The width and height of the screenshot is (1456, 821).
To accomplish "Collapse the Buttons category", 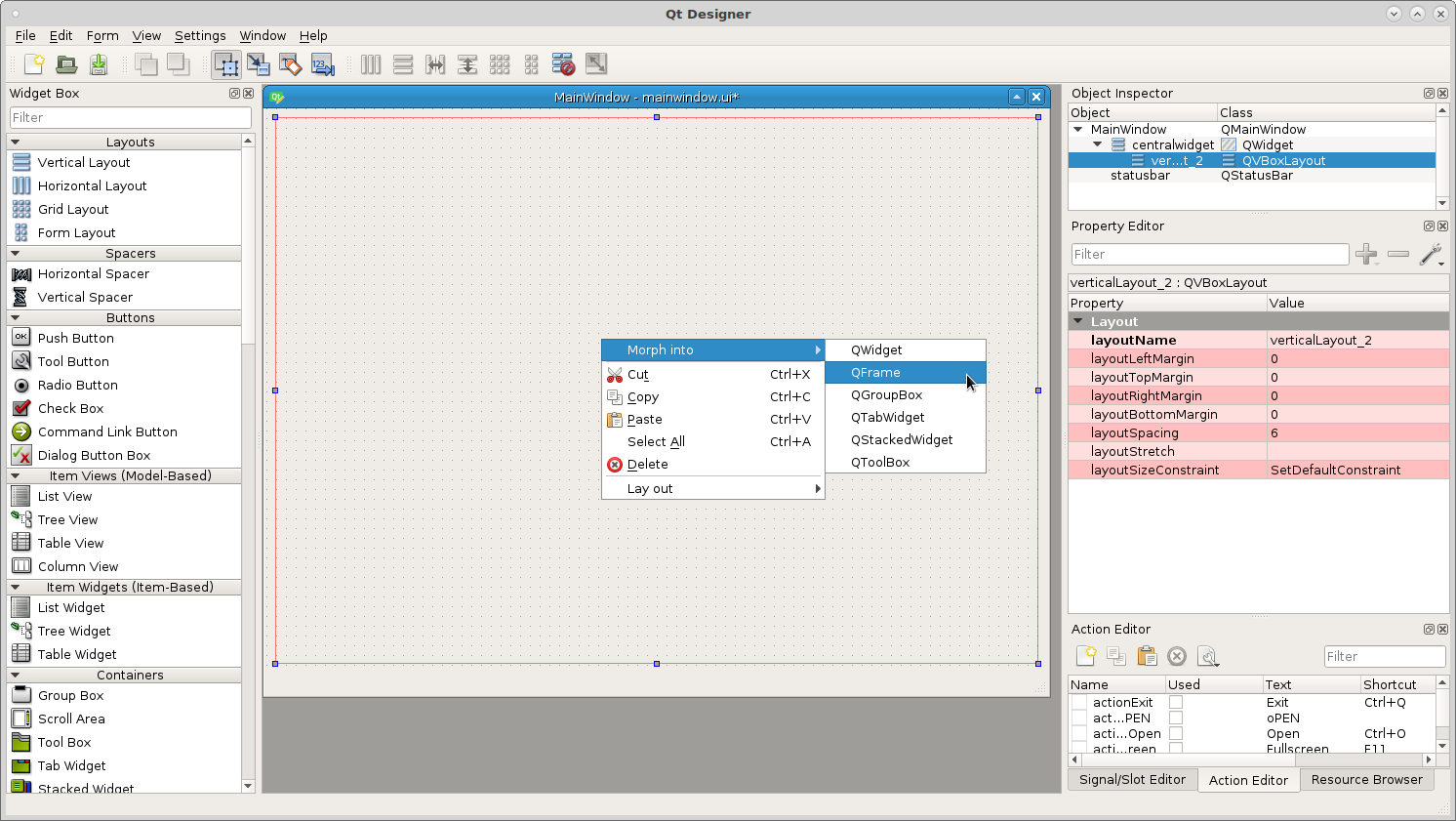I will [x=16, y=317].
